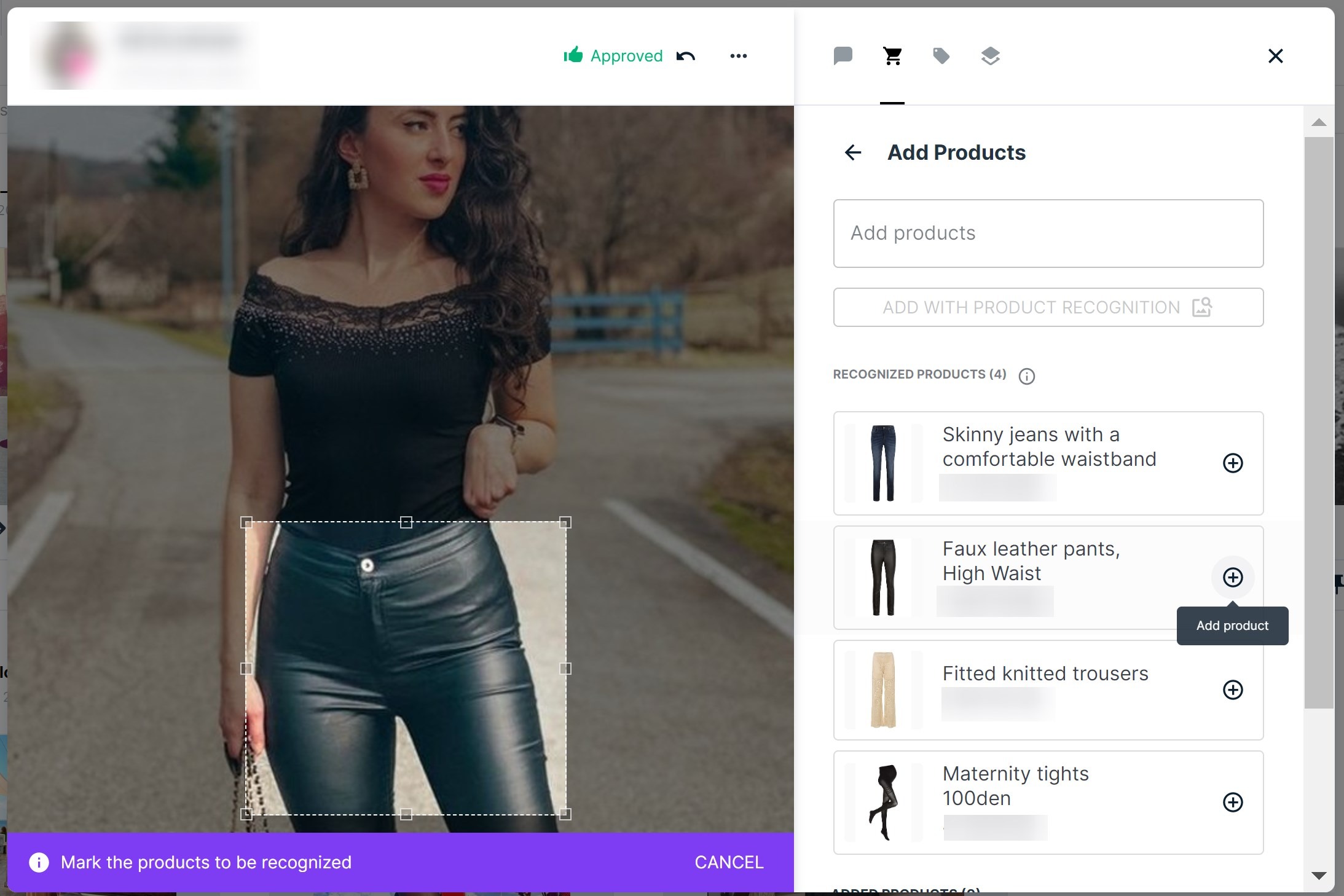Add Fitted knitted trousers with plus icon
Screen dimensions: 1344x896
click(1232, 690)
